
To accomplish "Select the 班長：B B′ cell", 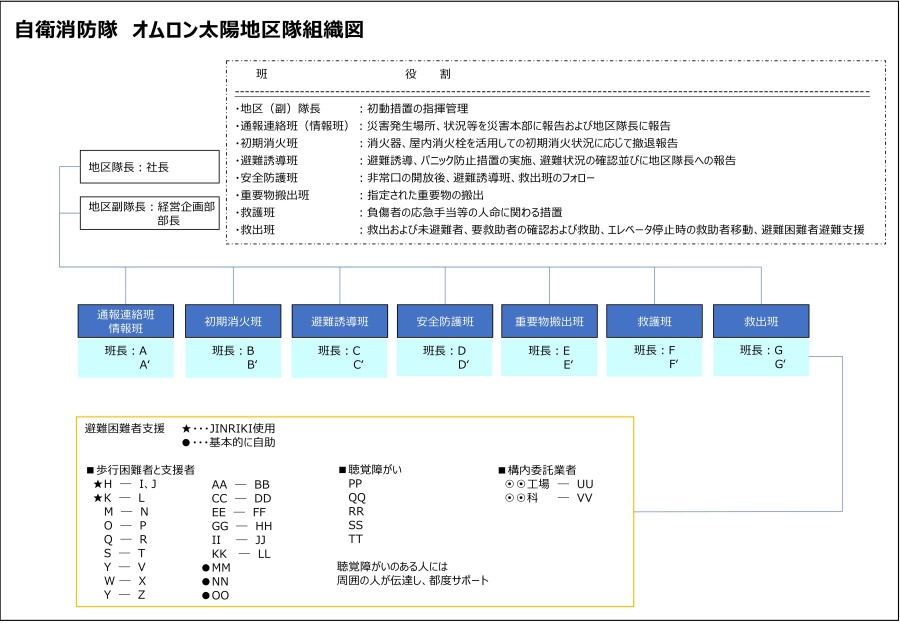I will [233, 358].
